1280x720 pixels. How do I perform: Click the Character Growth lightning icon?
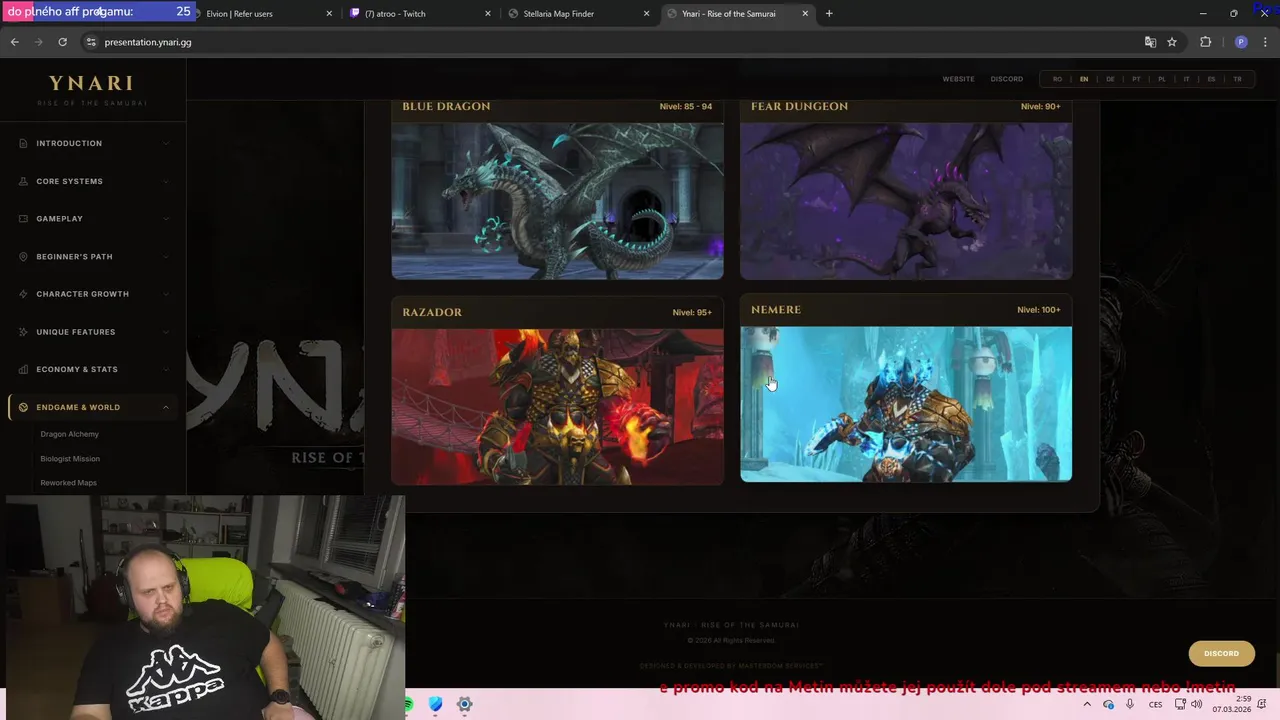pyautogui.click(x=23, y=294)
